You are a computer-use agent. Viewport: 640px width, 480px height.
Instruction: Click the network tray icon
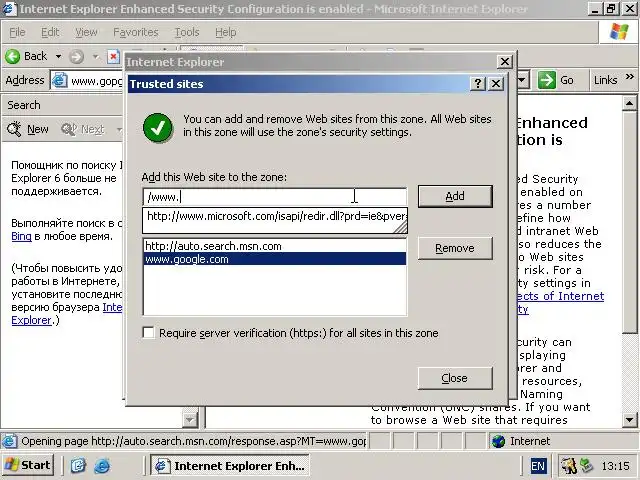click(586, 465)
